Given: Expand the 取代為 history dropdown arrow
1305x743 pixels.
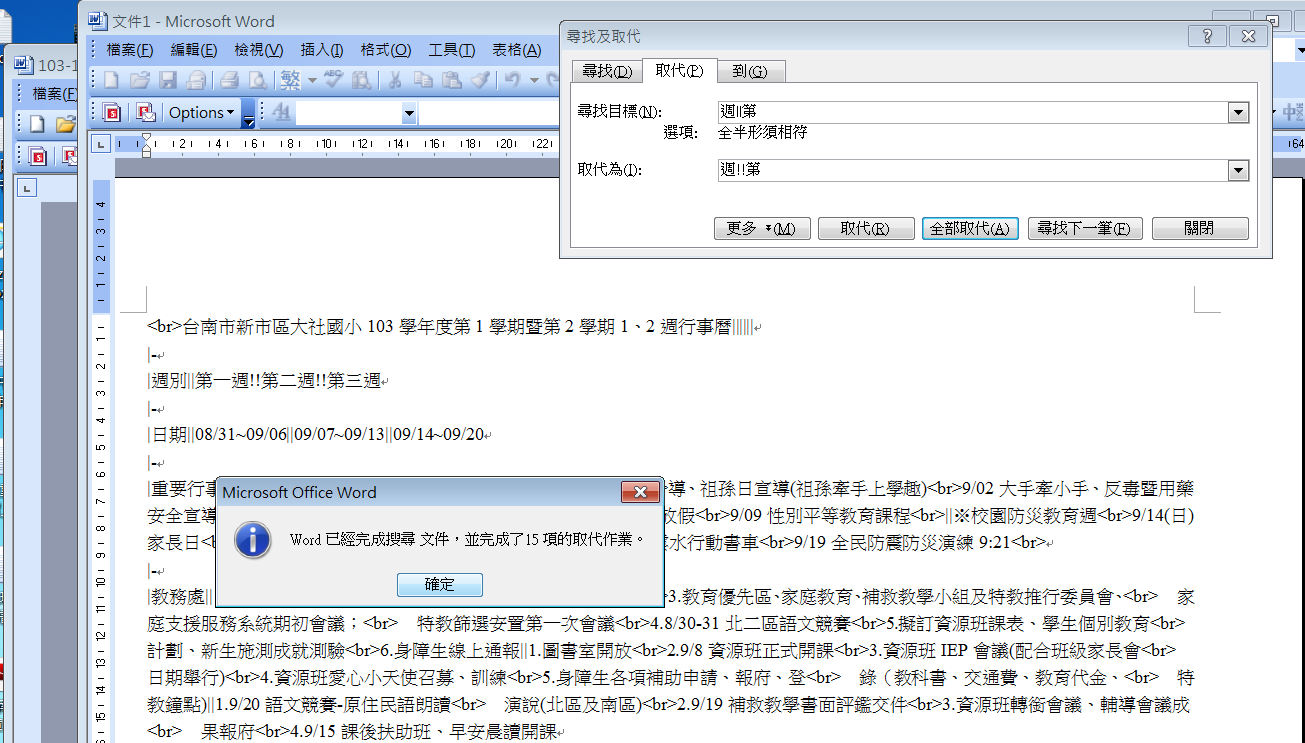Looking at the screenshot, I should coord(1239,171).
